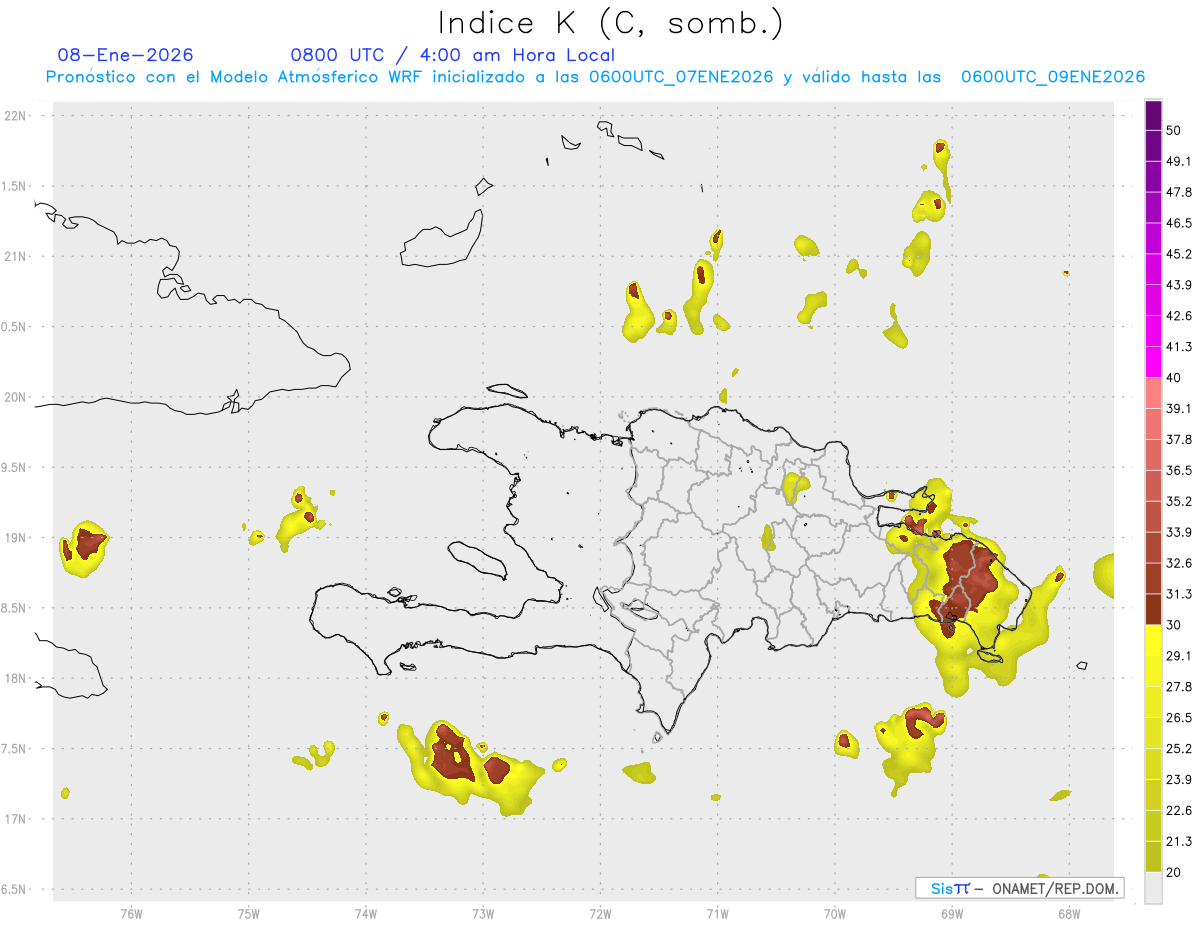Click the '72W' longitude label

pyautogui.click(x=600, y=913)
